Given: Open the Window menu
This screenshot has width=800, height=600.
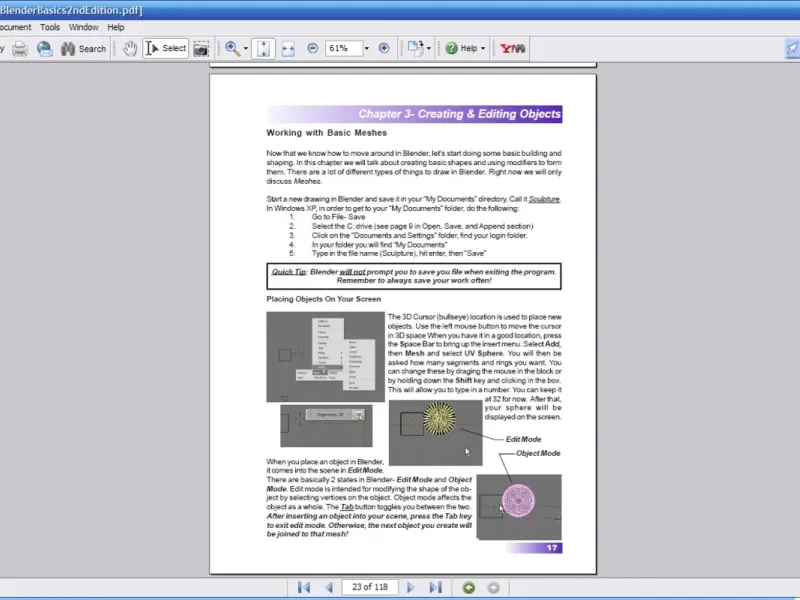Looking at the screenshot, I should point(84,27).
